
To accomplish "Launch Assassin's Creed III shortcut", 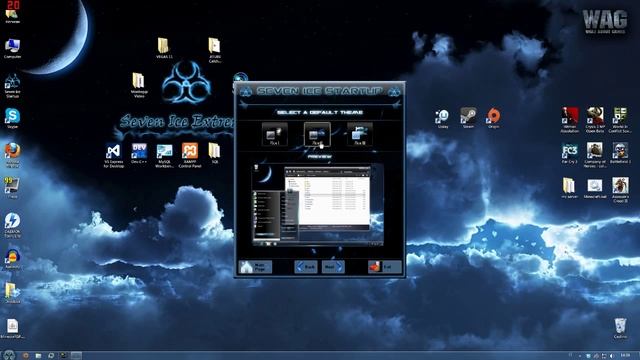I will [620, 190].
